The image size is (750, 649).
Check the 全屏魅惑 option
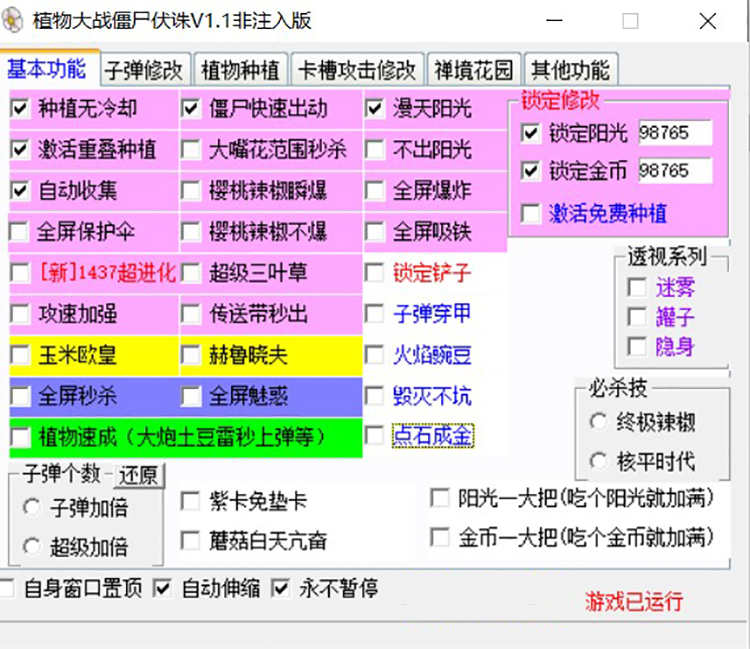(190, 396)
